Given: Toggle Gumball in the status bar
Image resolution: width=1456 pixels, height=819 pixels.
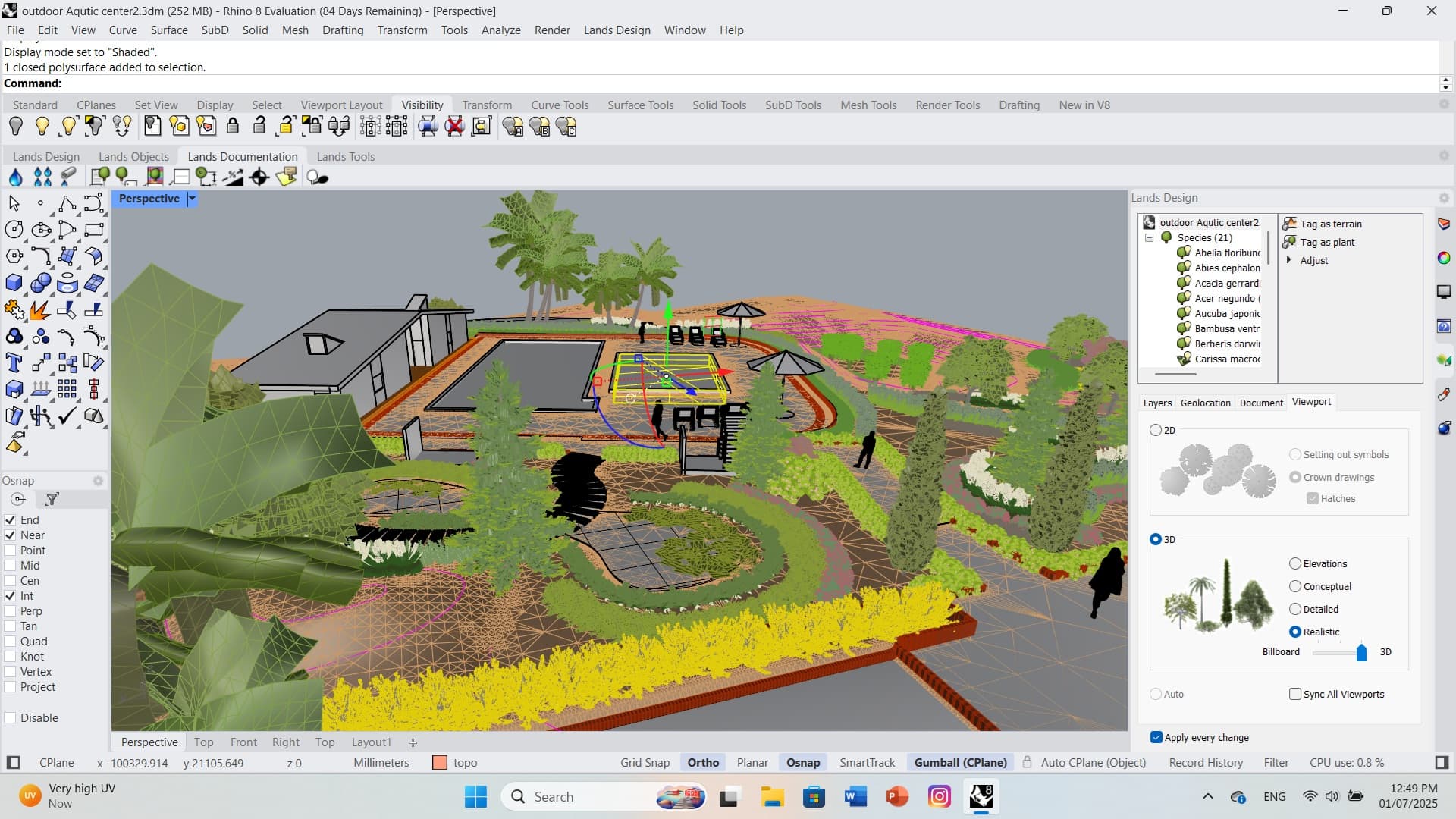Looking at the screenshot, I should pos(960,762).
